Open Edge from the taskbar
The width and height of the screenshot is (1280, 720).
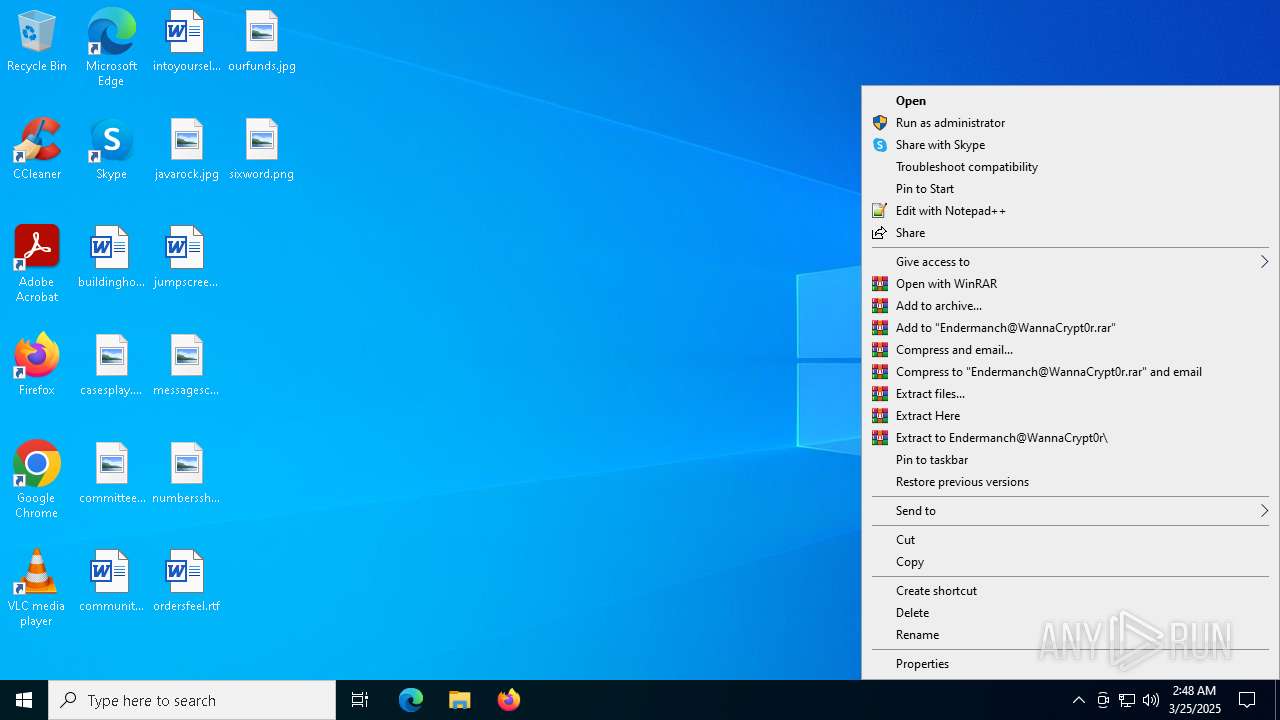click(411, 700)
